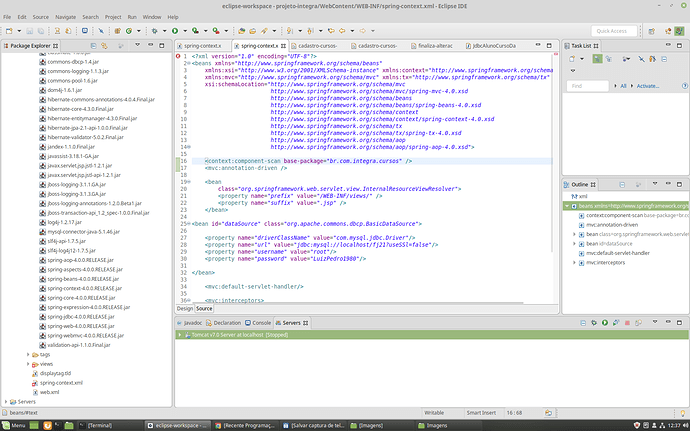Click Hide Completed Tasks icon in Task List
The height and width of the screenshot is (431, 690).
pos(641,59)
